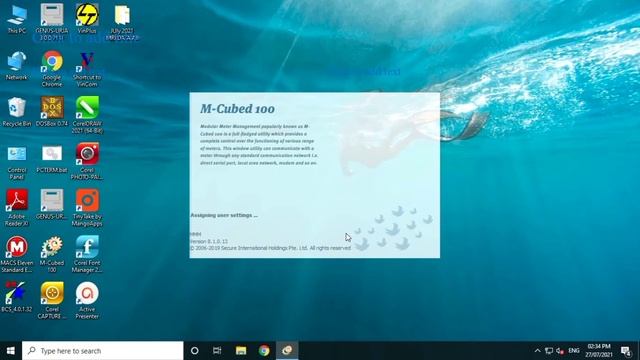
Task: Click the splash screen version number text
Action: click(x=209, y=241)
